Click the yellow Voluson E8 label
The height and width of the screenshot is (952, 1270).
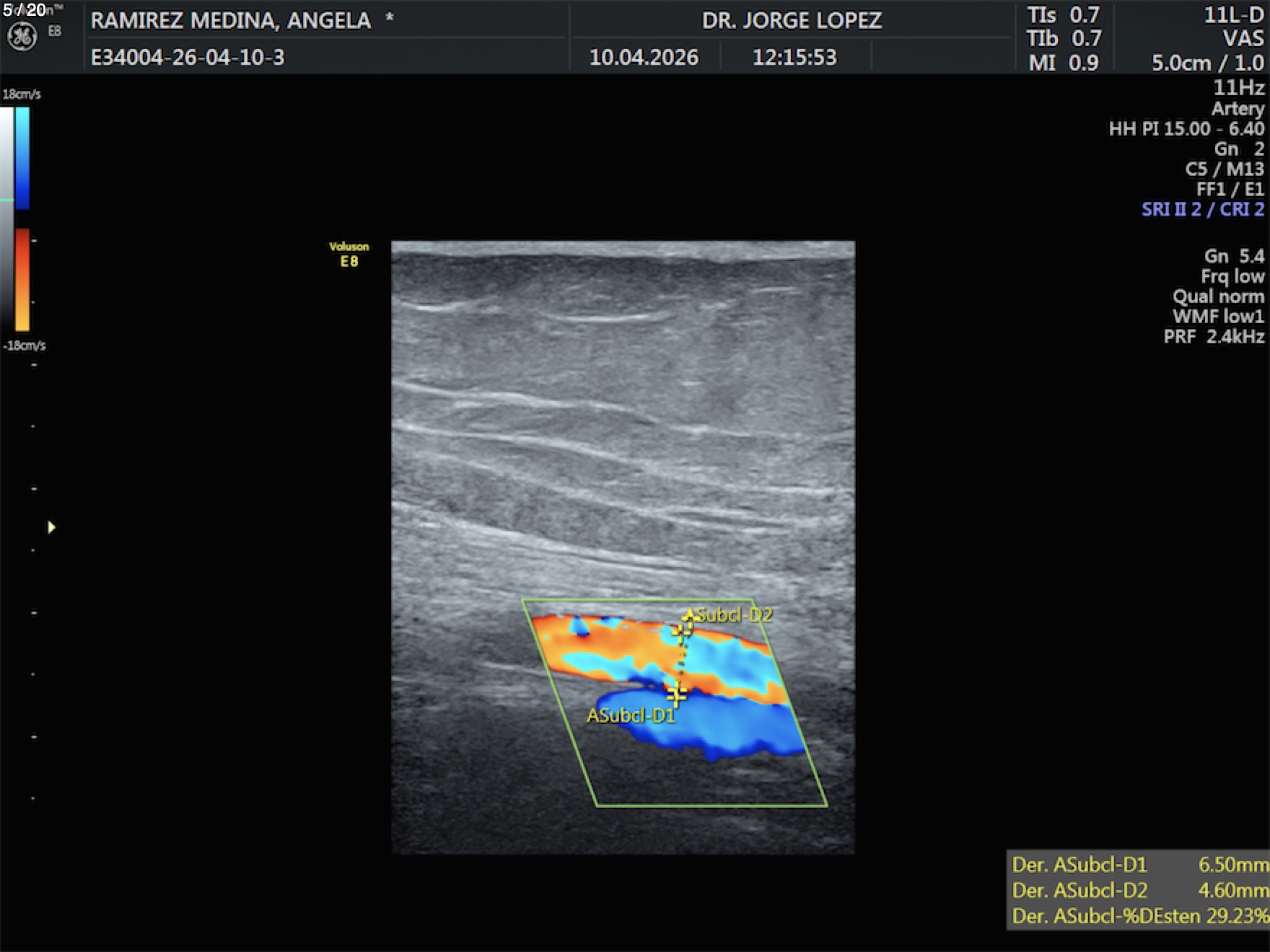point(349,254)
